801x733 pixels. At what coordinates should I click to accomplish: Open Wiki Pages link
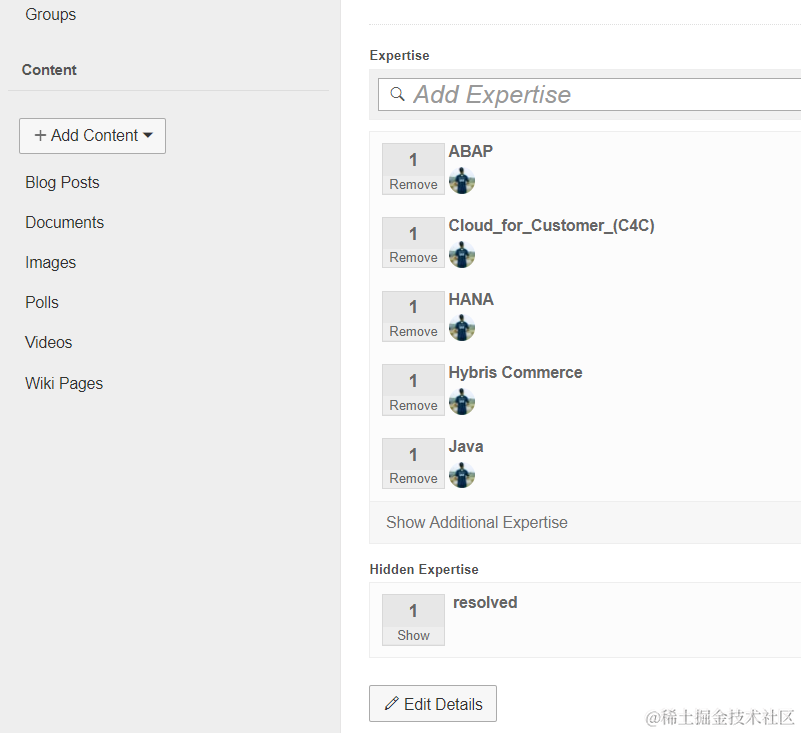(x=64, y=383)
